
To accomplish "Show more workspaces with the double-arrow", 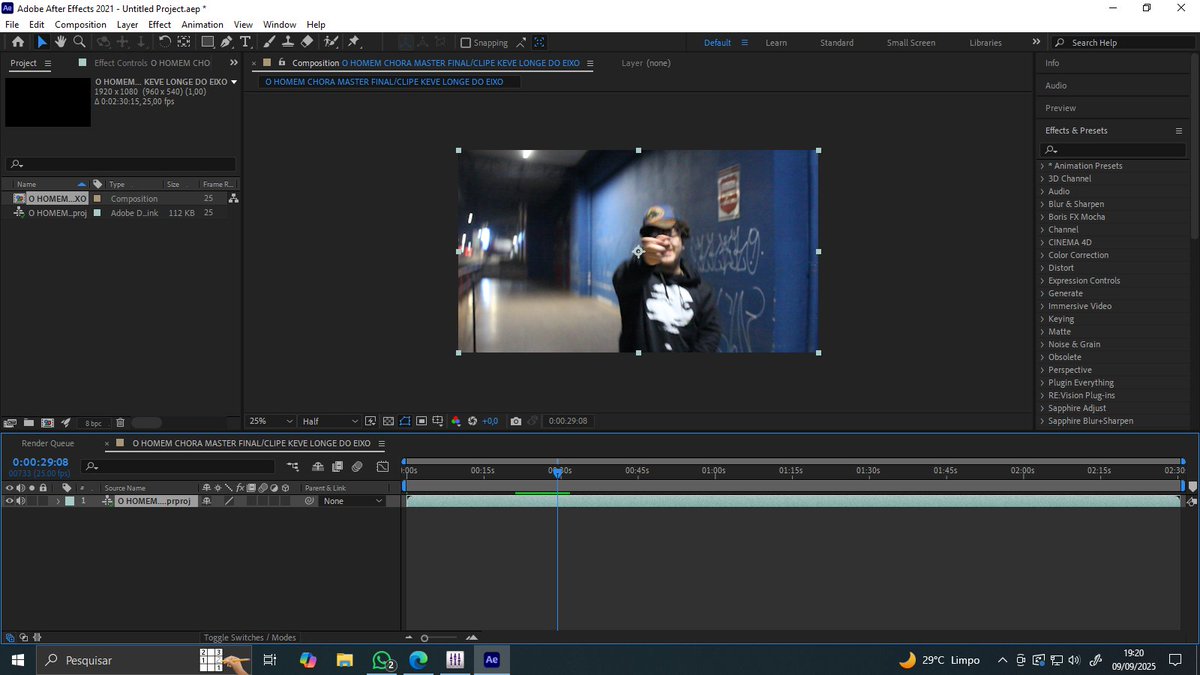I will tap(1036, 43).
